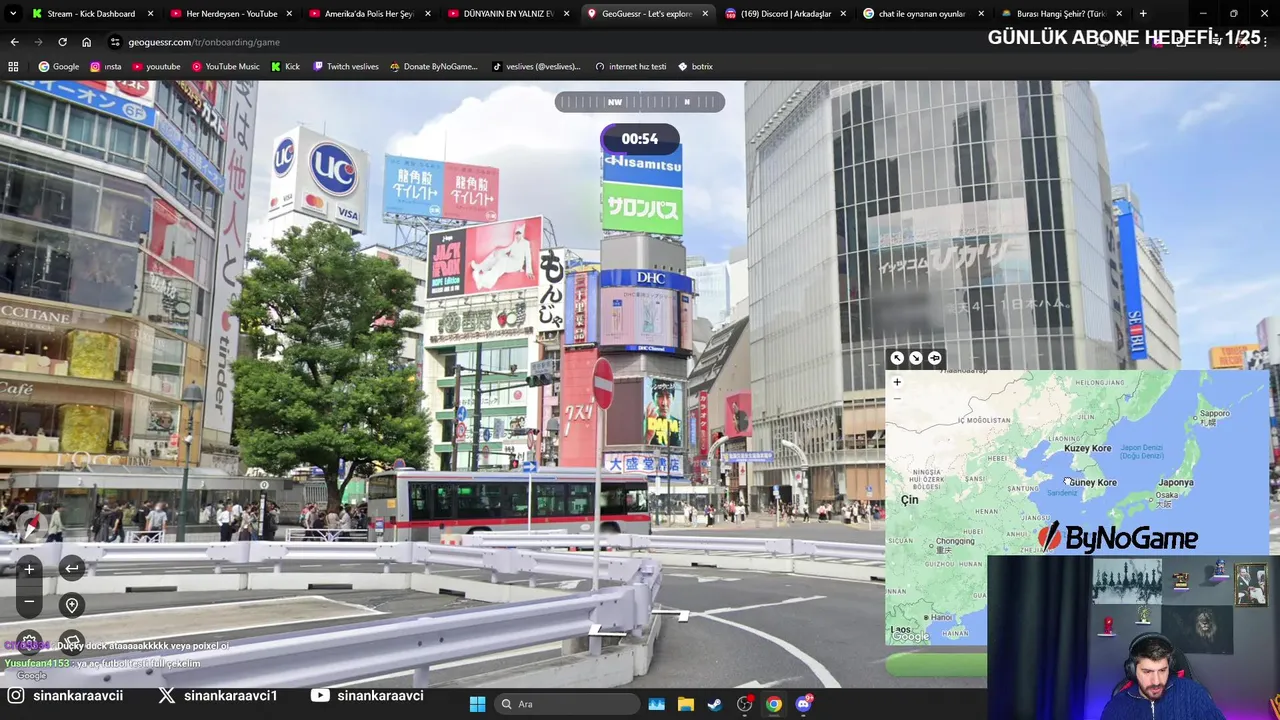Open a new browser tab
Screen dimensions: 1280x720
click(x=1143, y=14)
